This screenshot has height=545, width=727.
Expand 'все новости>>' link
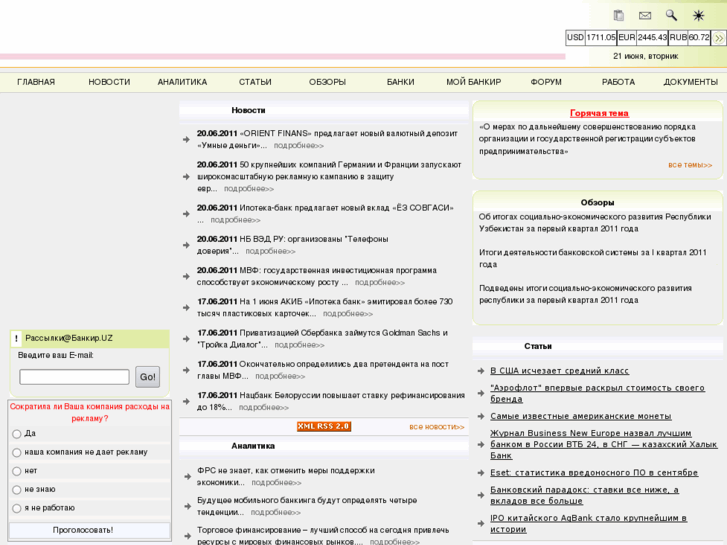(436, 427)
